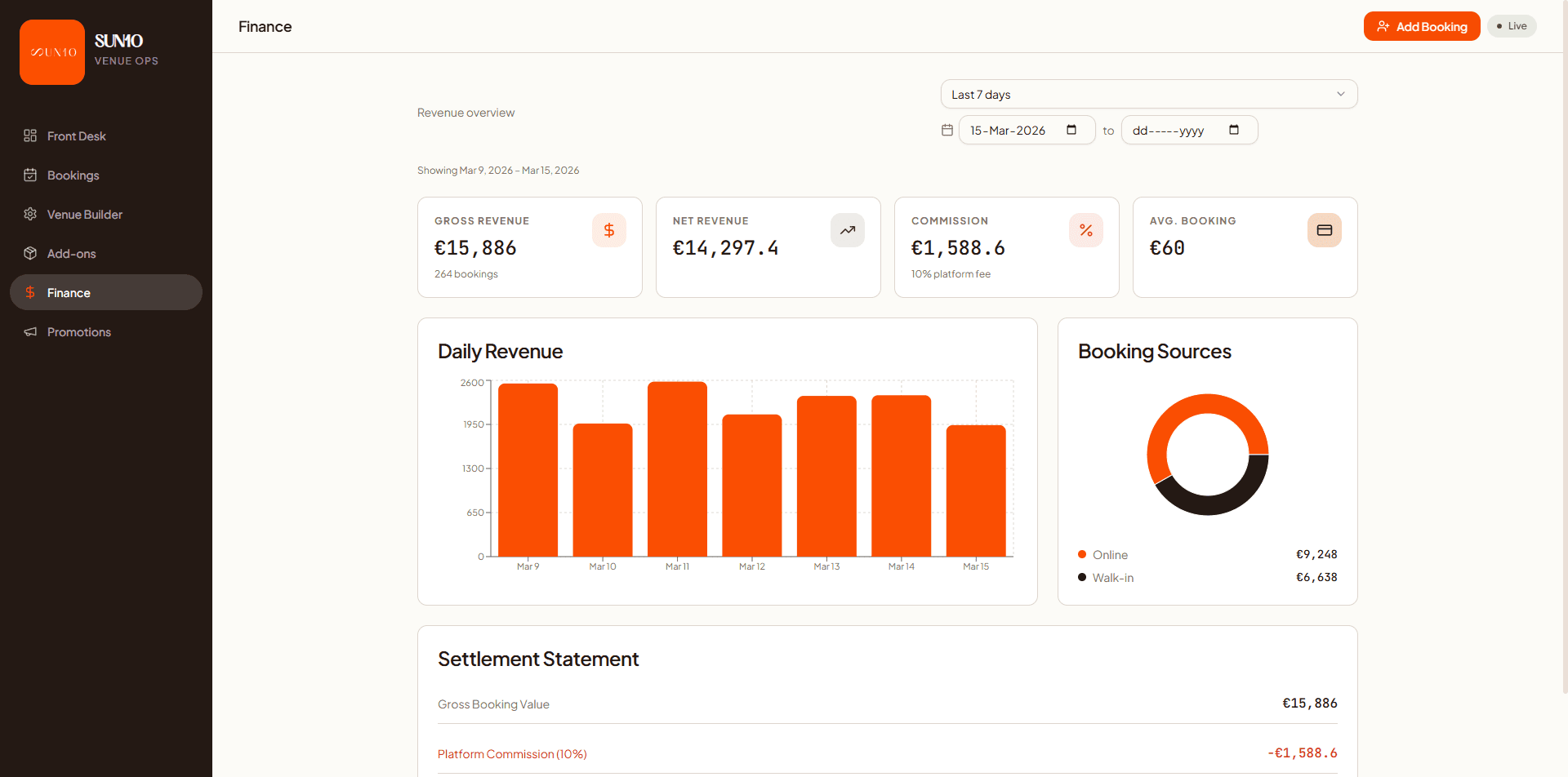The image size is (1568, 777).
Task: Open calendar picker on the start date field
Action: [x=1071, y=130]
